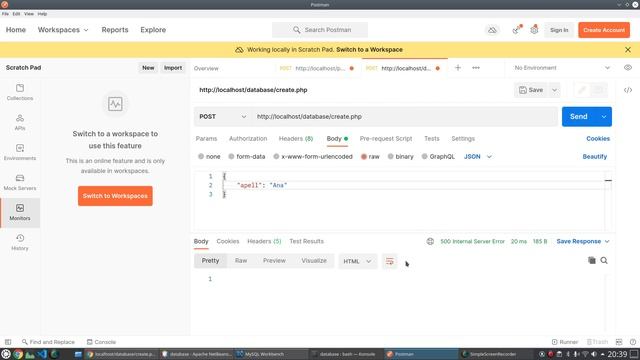Screen dimensions: 640x360
Task: Click the Sign In button
Action: pyautogui.click(x=559, y=30)
